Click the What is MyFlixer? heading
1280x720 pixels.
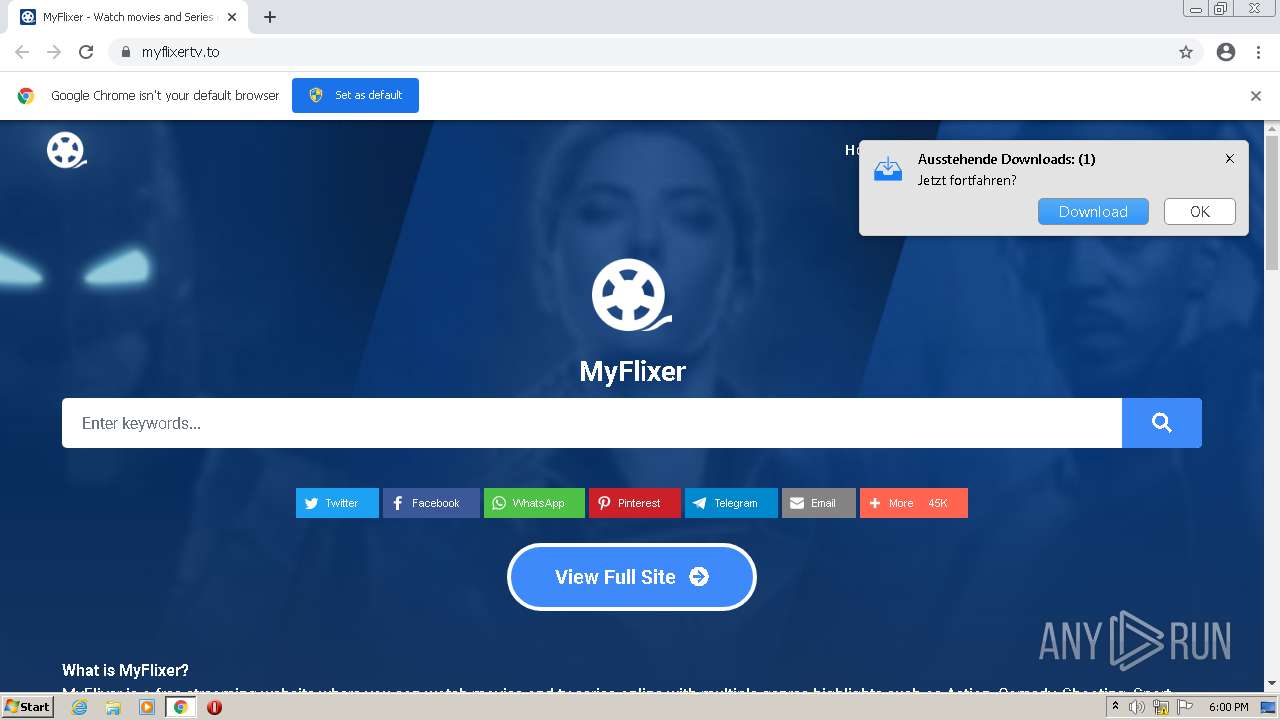[x=125, y=670]
